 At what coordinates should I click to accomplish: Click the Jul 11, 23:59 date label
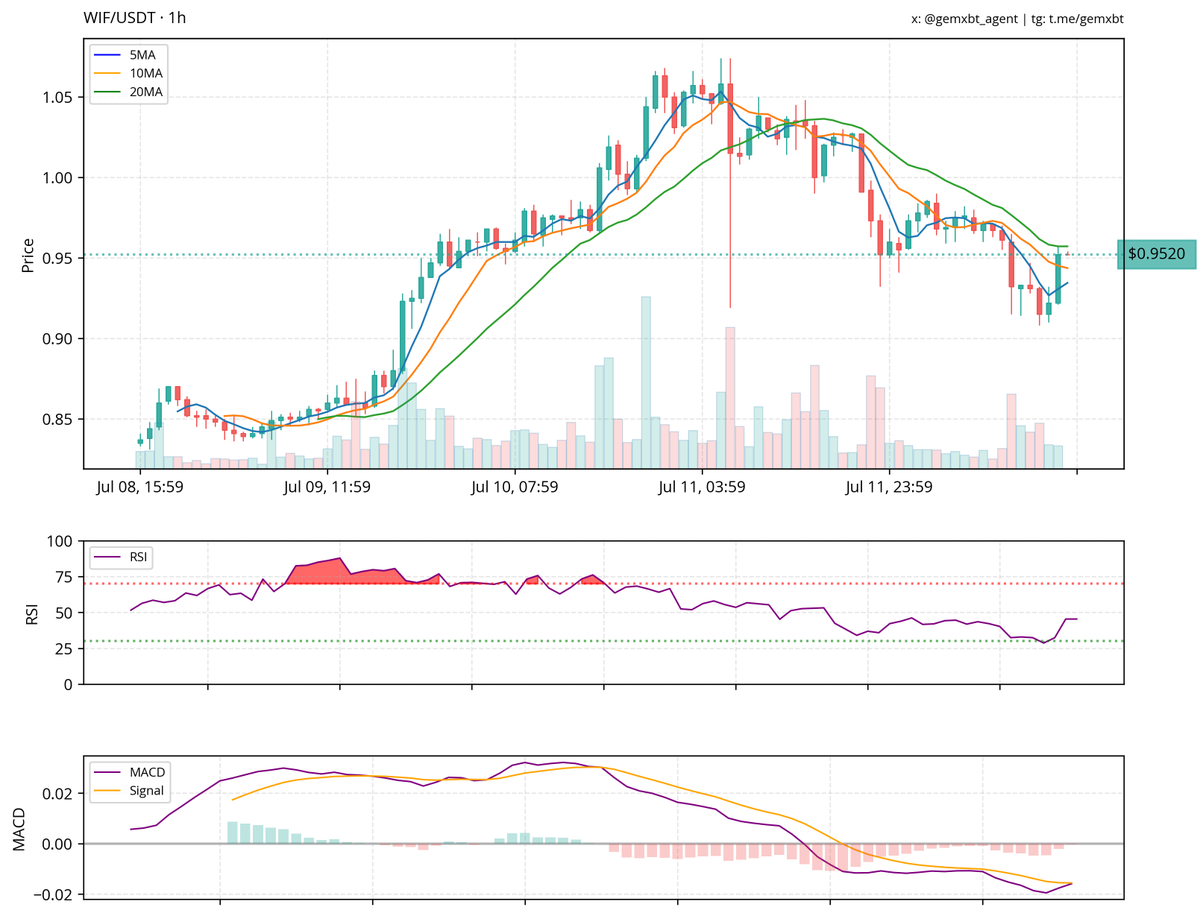pyautogui.click(x=889, y=487)
